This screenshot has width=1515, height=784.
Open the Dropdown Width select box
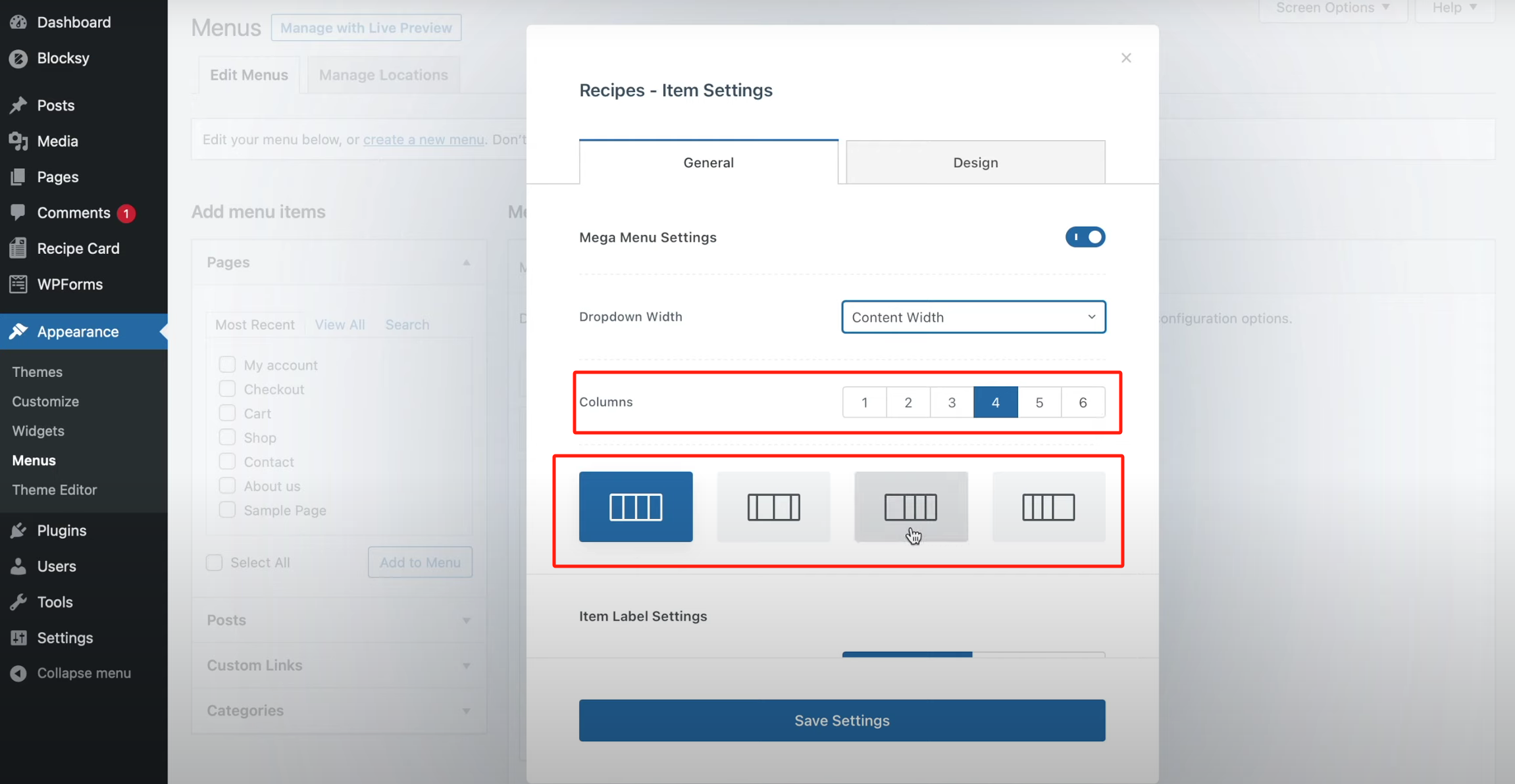(973, 317)
